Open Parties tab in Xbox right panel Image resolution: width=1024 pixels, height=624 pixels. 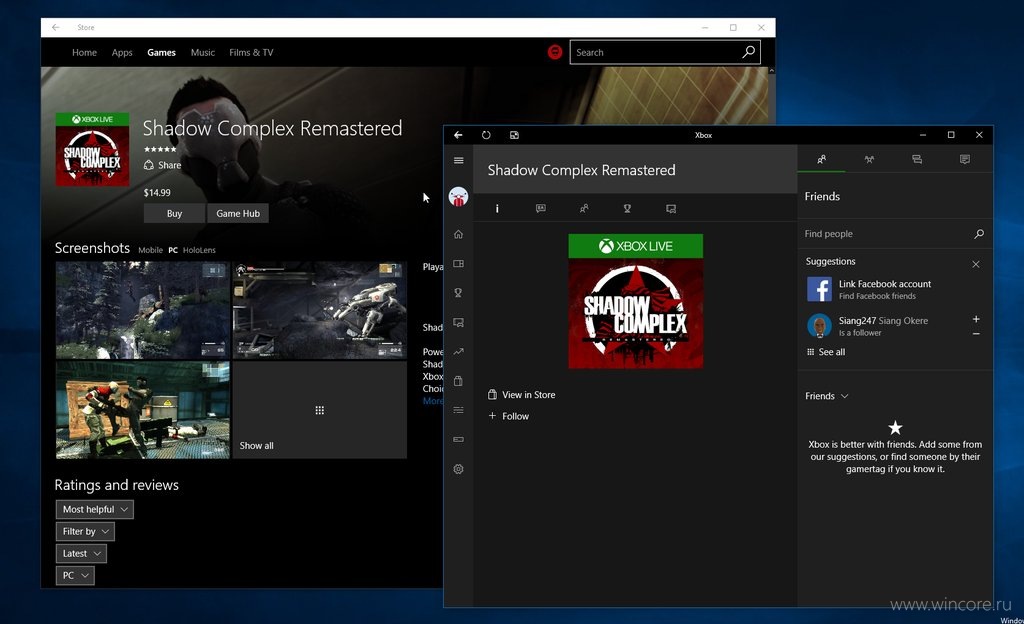tap(869, 159)
